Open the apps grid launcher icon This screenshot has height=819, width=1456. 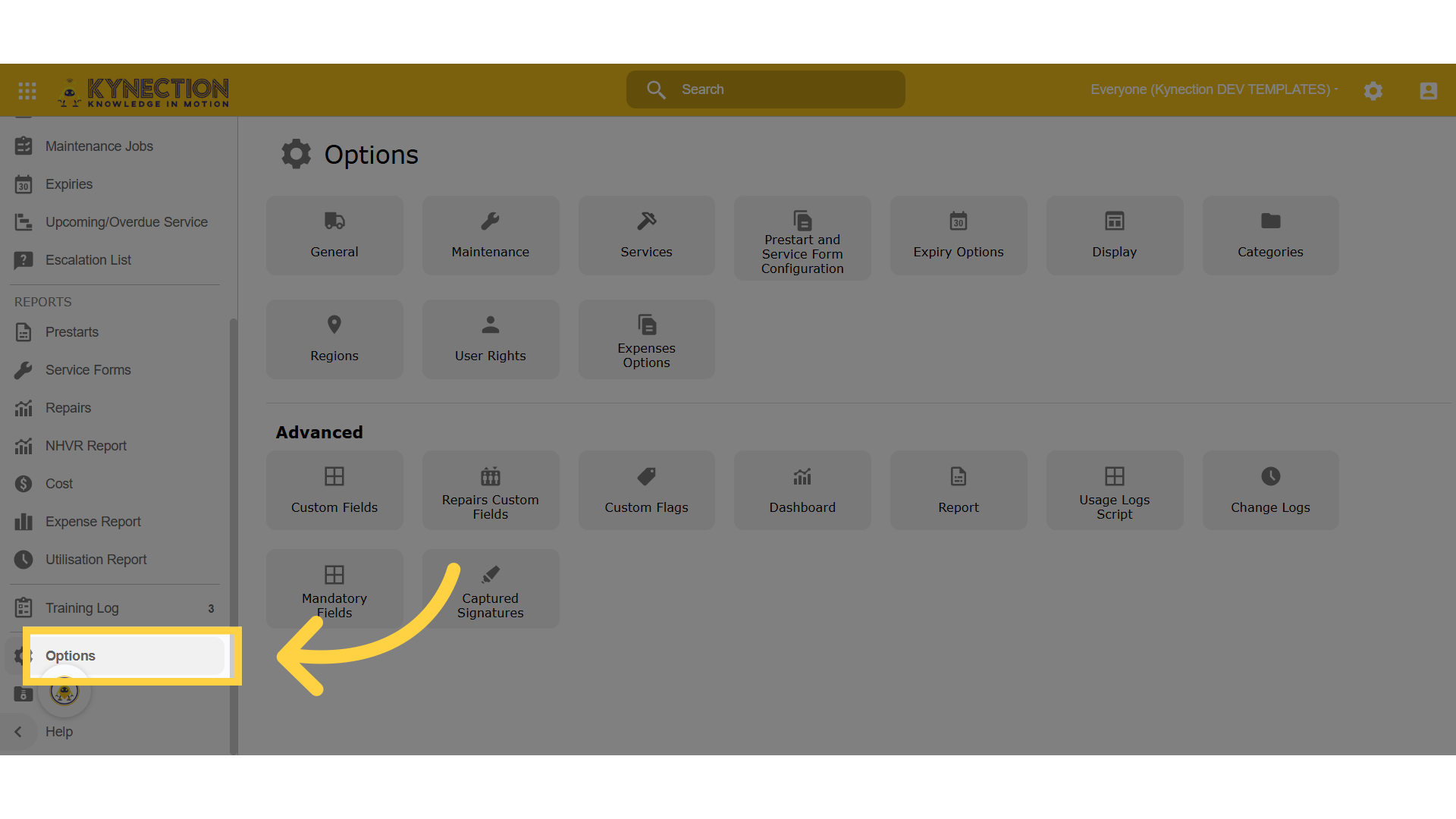27,91
